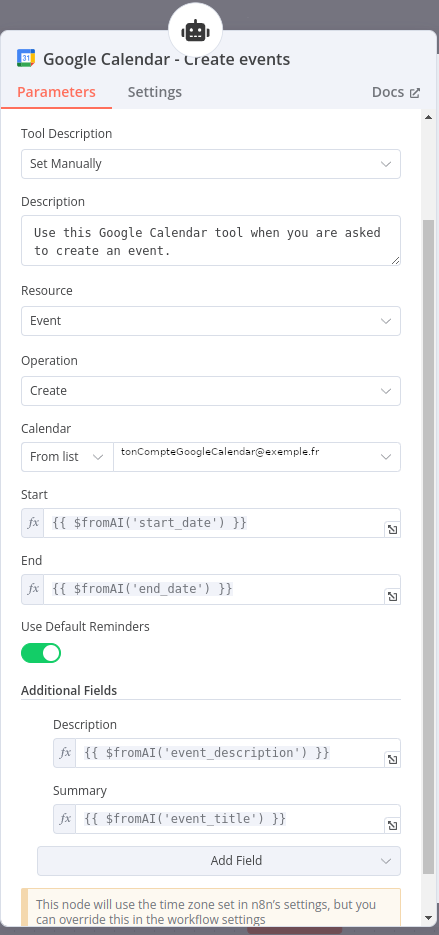This screenshot has height=935, width=439.
Task: Click the 'Calendar' field label
Action: [x=46, y=429]
